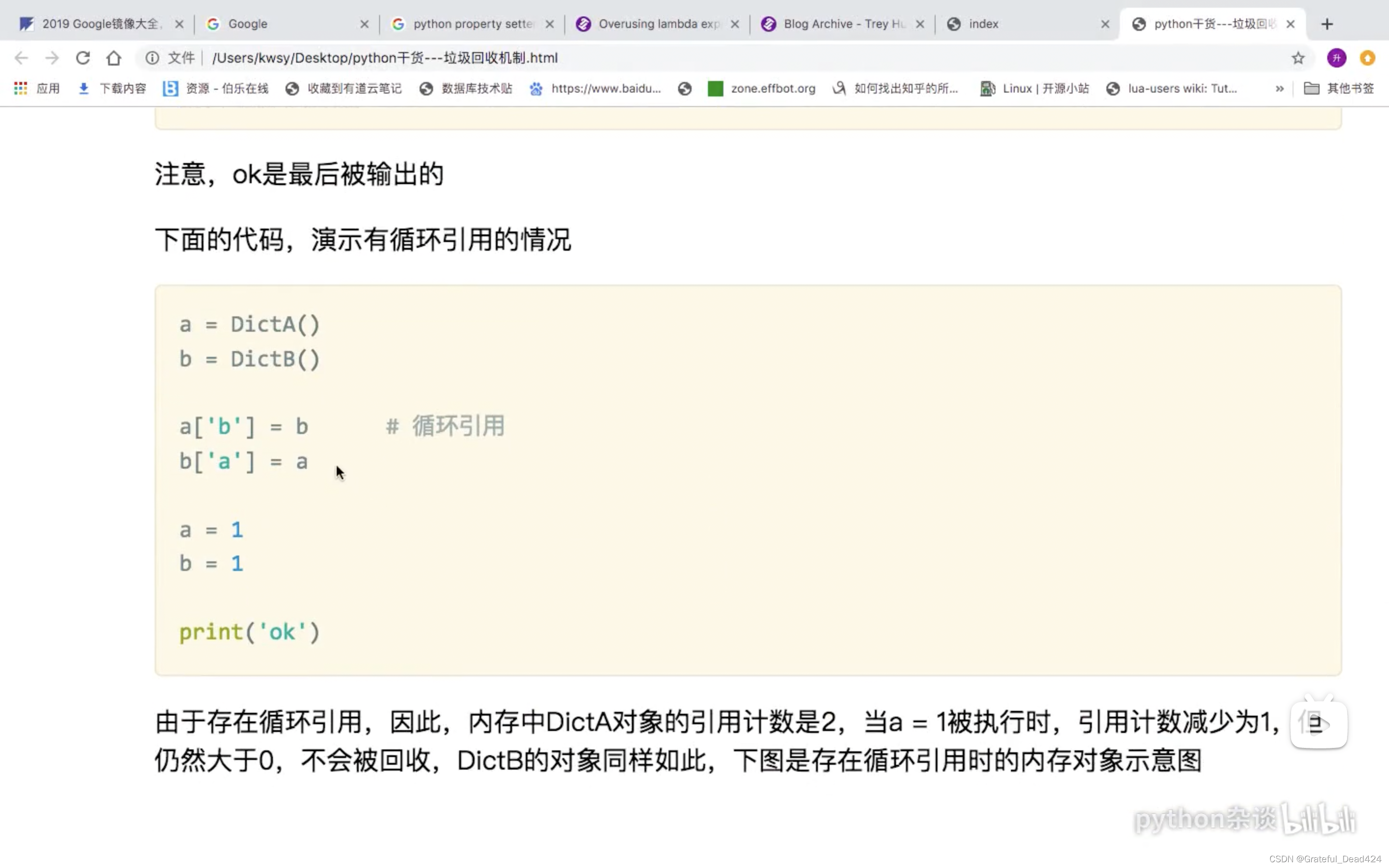This screenshot has width=1389, height=868.
Task: Open the home page
Action: [114, 58]
